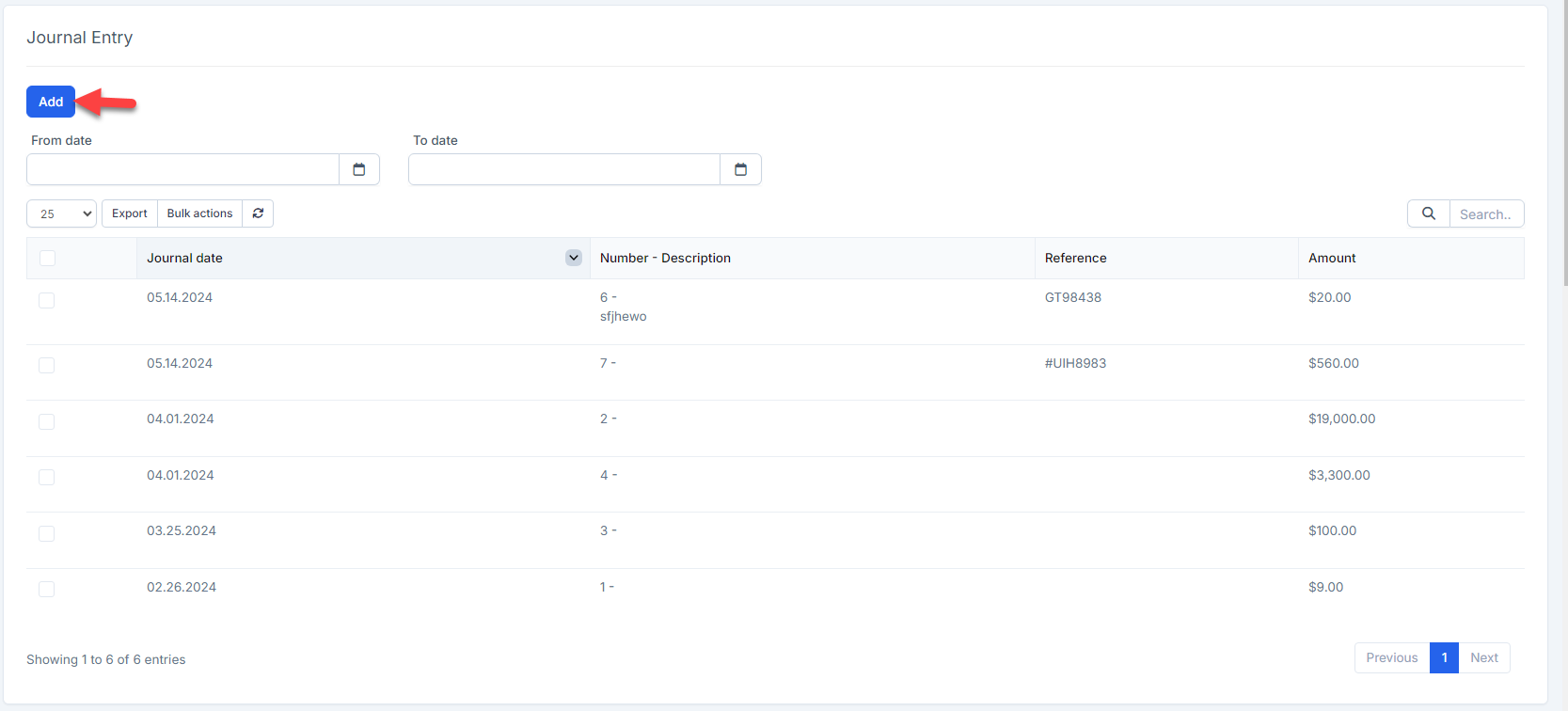Check the row dated 02.26.2024
This screenshot has height=711, width=1568.
tap(46, 589)
